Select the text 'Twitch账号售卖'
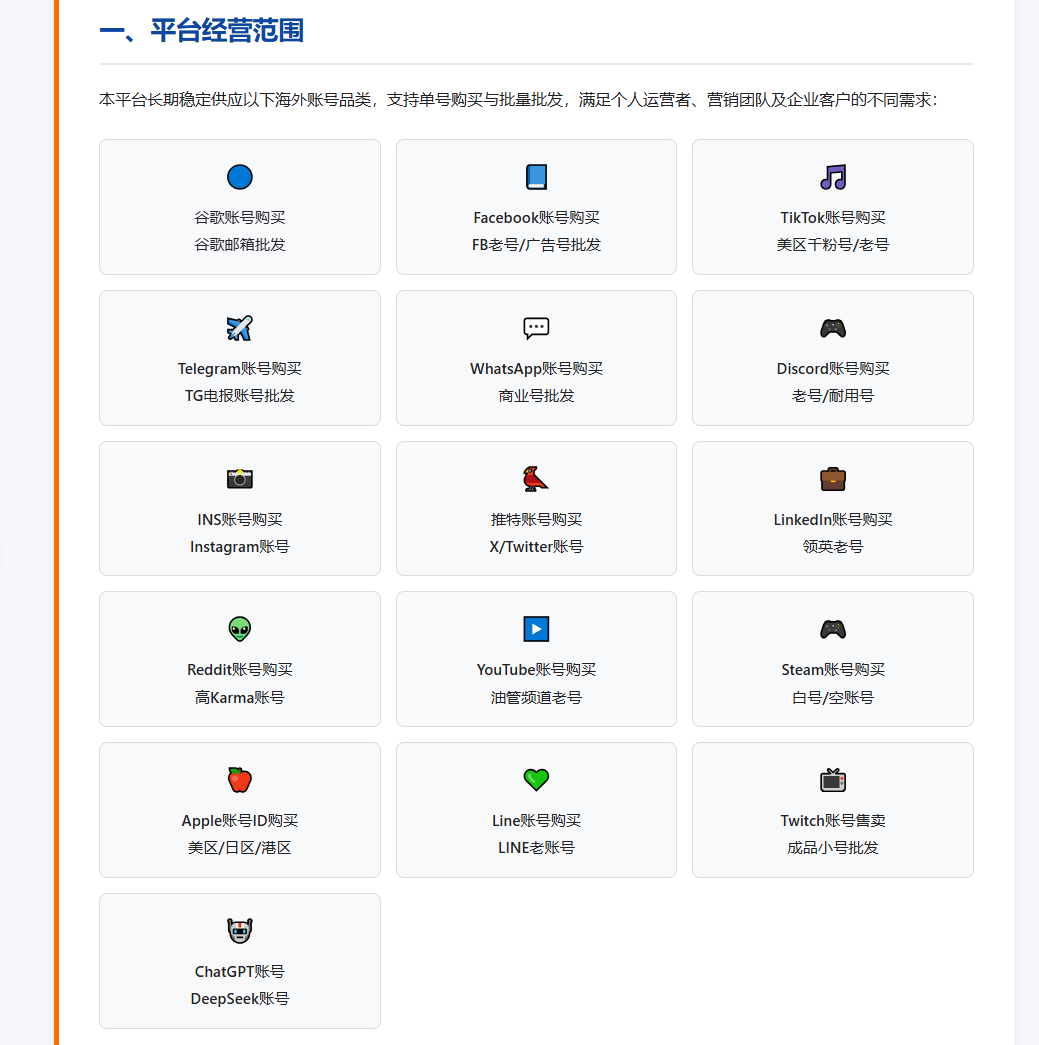Screen dimensions: 1039x1045 click(833, 820)
